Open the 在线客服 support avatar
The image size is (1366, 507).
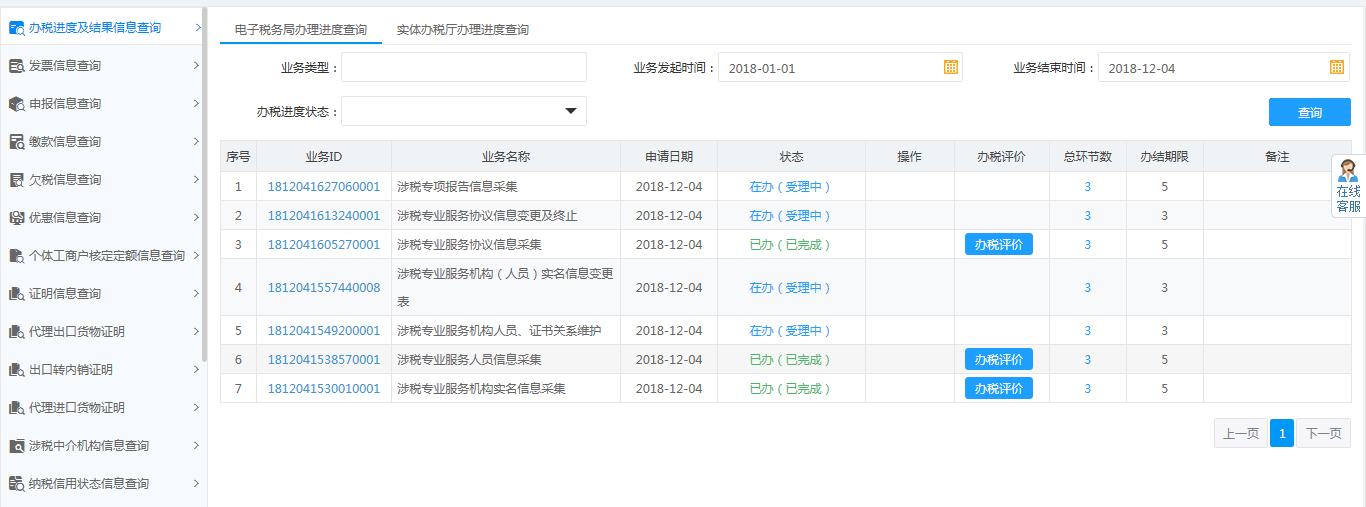point(1347,171)
